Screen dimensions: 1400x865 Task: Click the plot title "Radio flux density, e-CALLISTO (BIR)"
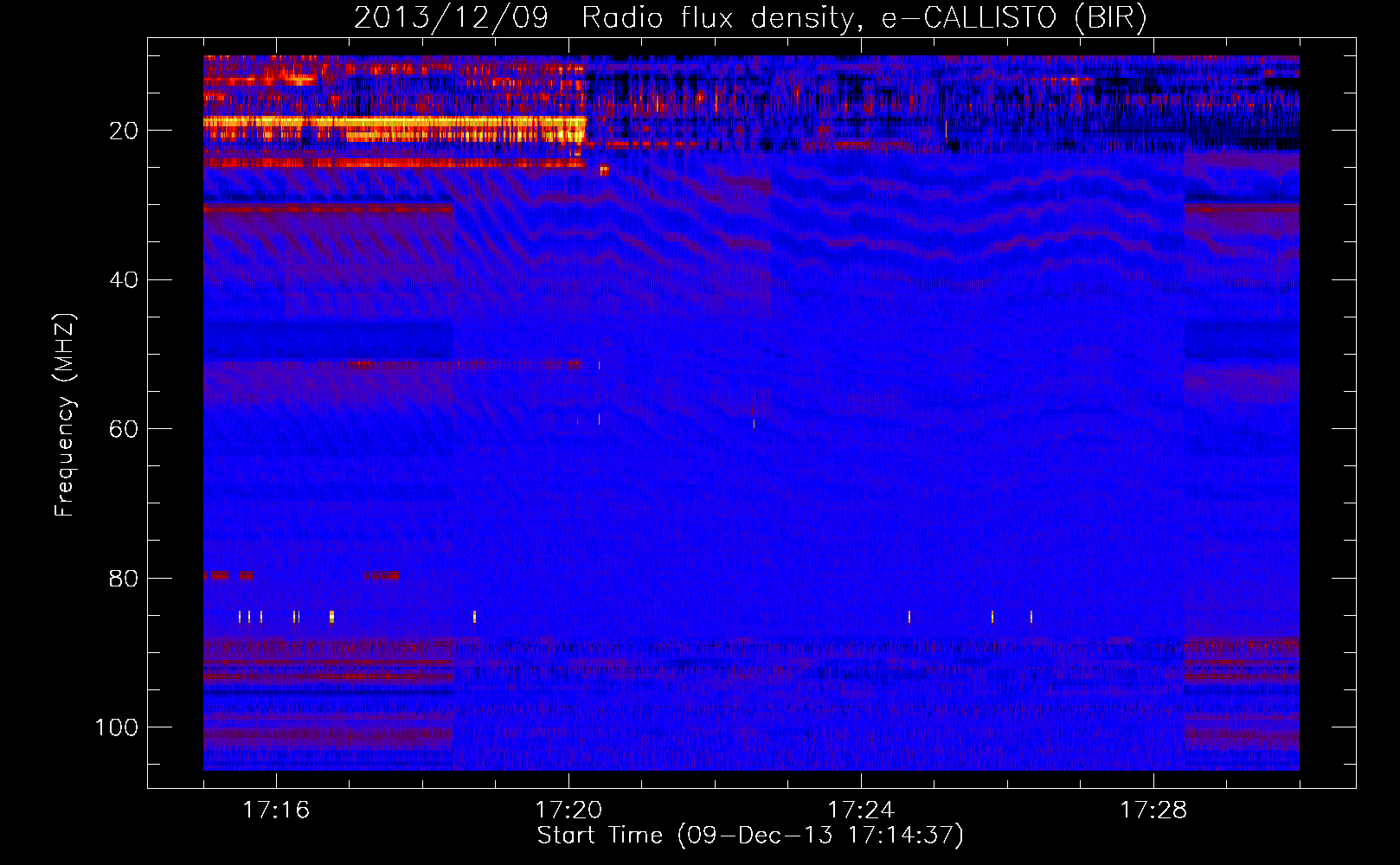(x=864, y=18)
